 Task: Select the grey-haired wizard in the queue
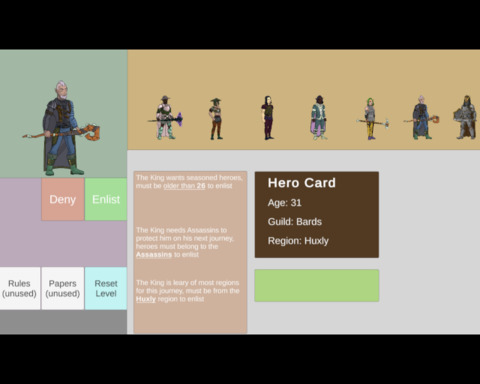pos(422,118)
